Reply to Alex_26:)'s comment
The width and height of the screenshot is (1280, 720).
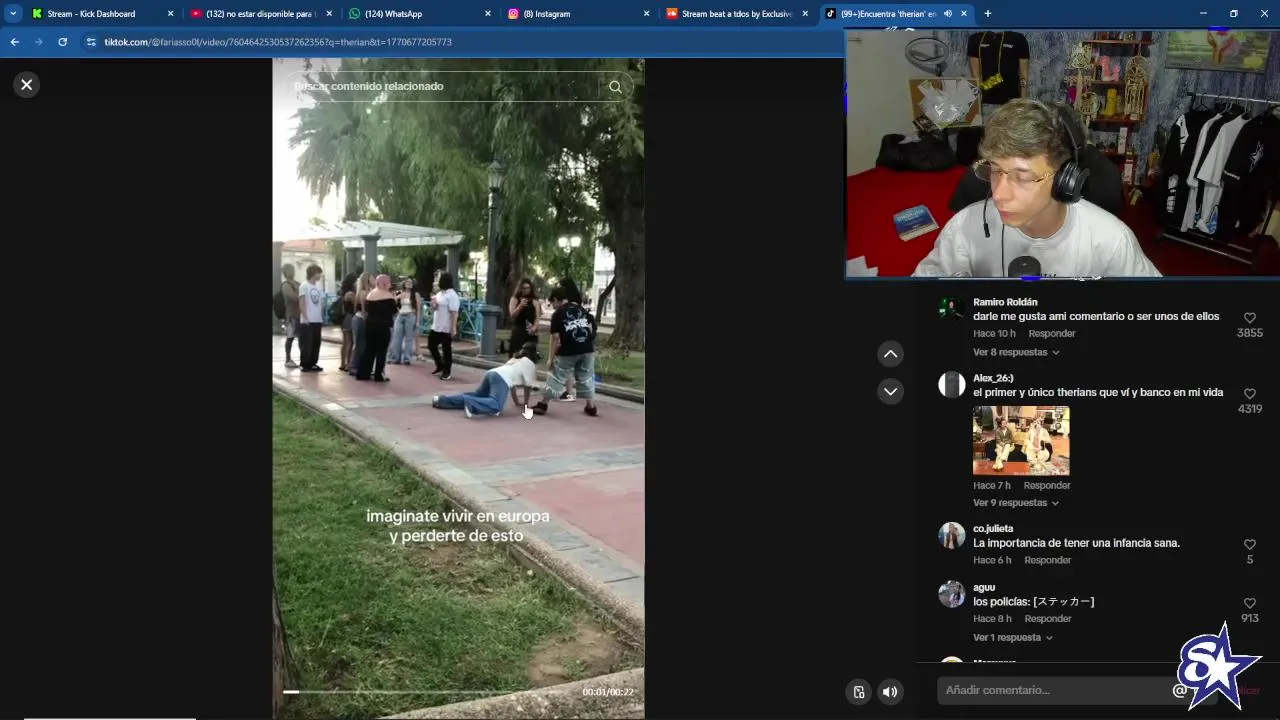click(x=1047, y=486)
